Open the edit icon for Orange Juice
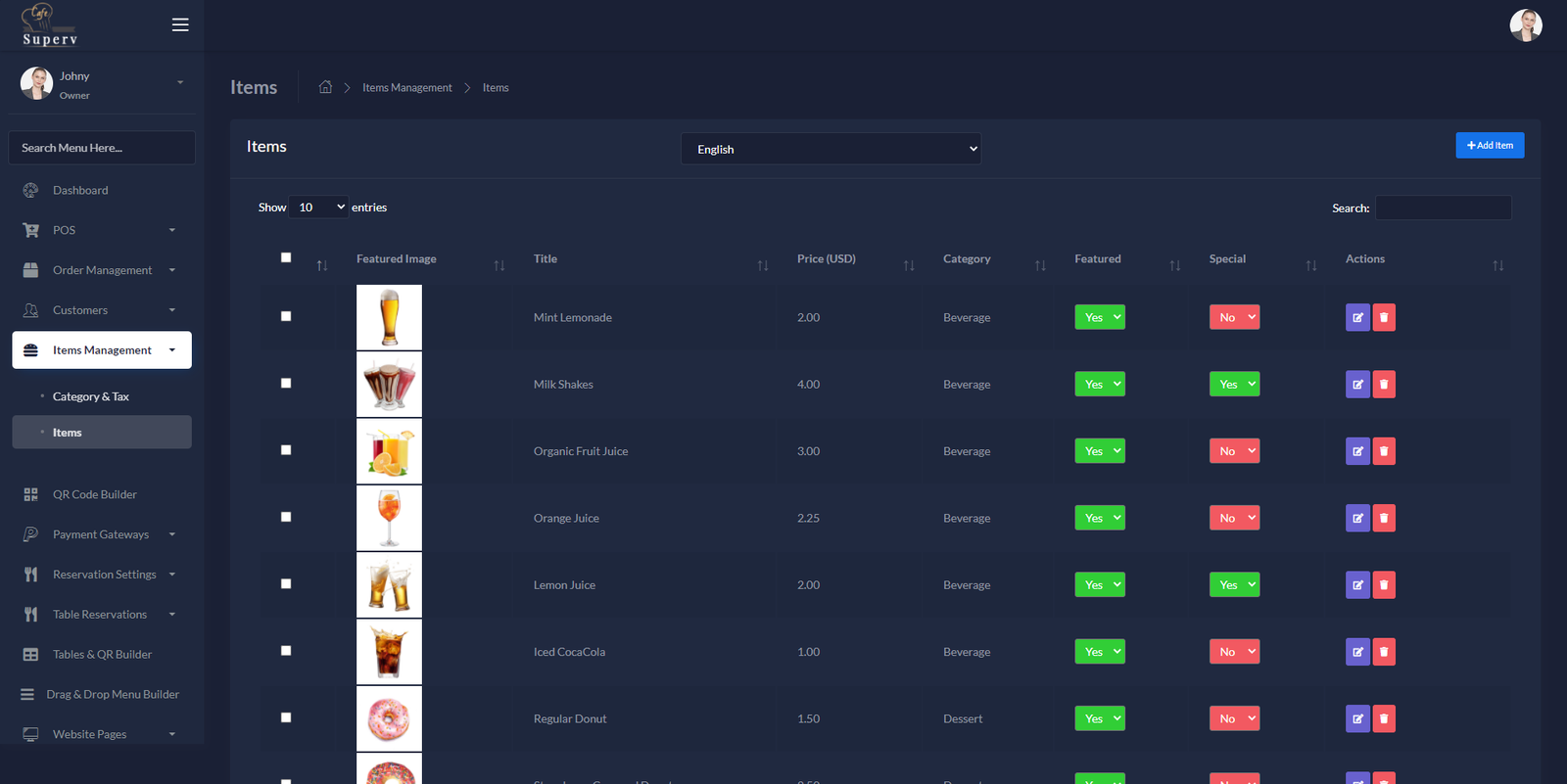The width and height of the screenshot is (1567, 784). pos(1357,518)
